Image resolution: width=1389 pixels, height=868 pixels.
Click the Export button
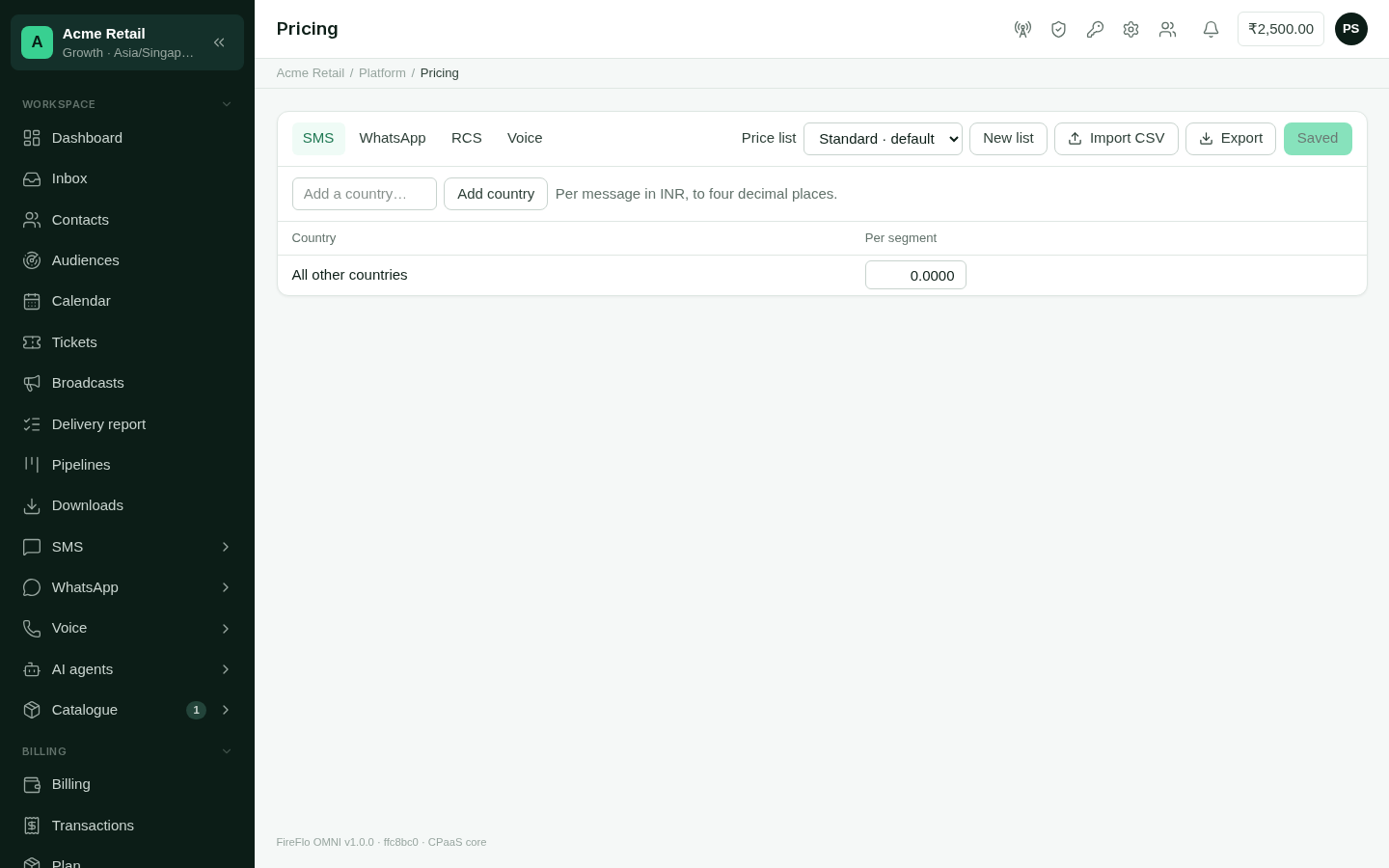coord(1231,139)
